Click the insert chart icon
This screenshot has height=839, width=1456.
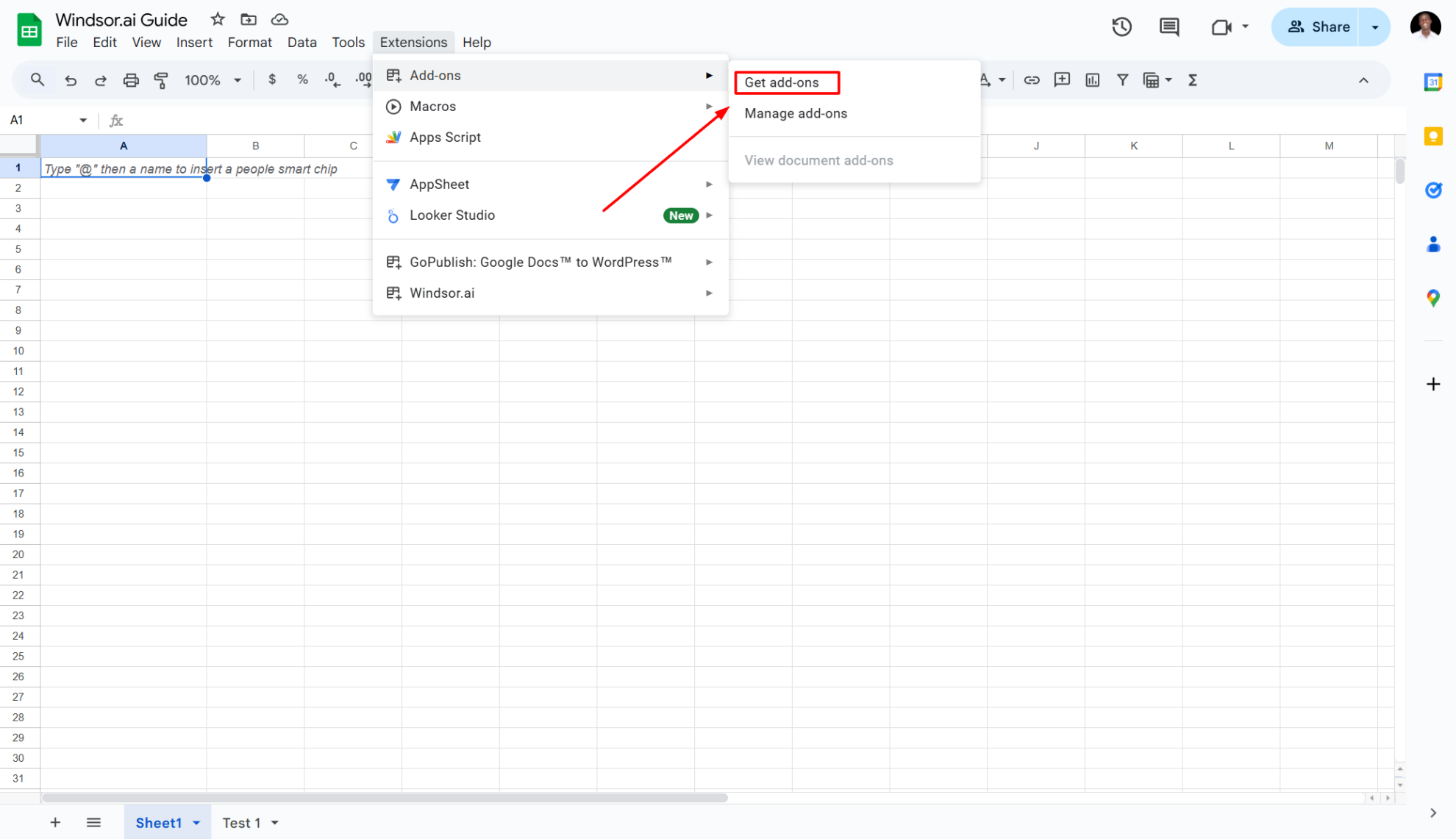(x=1093, y=80)
